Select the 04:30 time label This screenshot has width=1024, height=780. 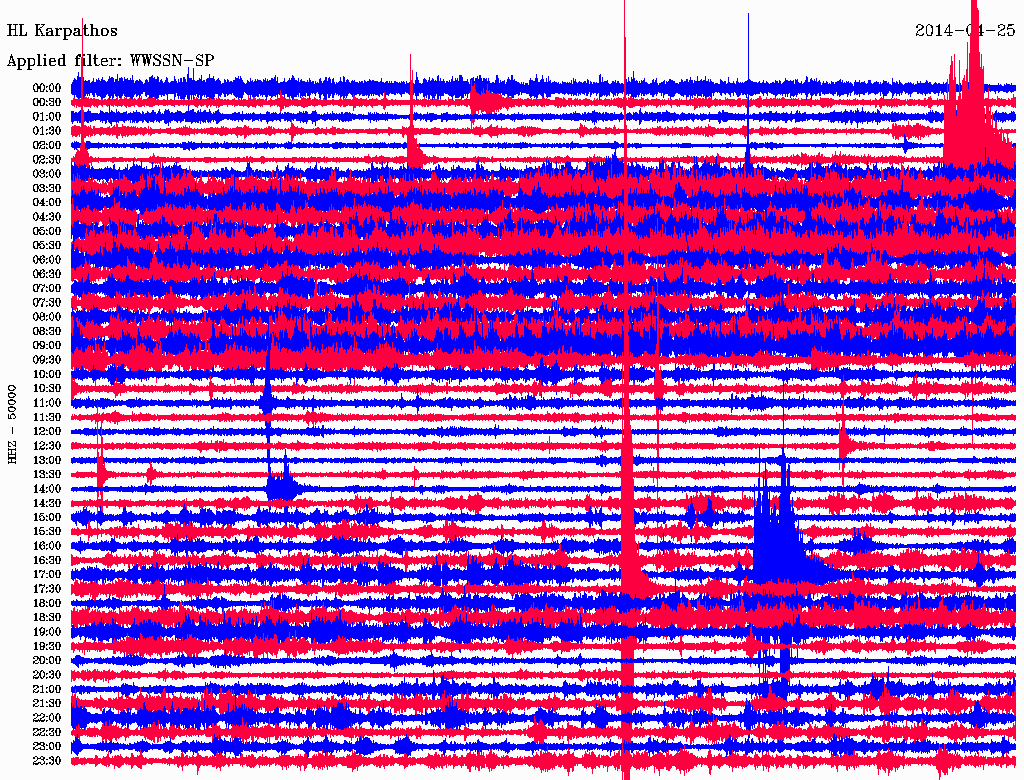click(x=47, y=216)
